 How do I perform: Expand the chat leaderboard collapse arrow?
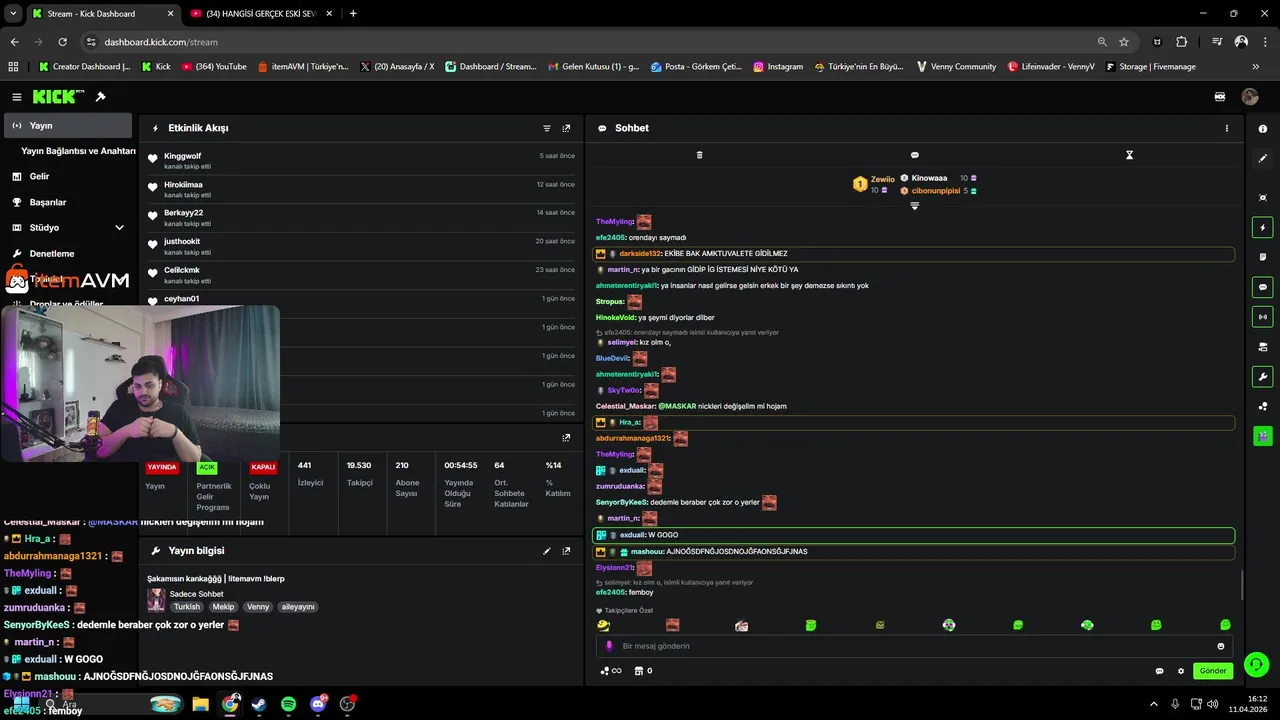tap(914, 206)
